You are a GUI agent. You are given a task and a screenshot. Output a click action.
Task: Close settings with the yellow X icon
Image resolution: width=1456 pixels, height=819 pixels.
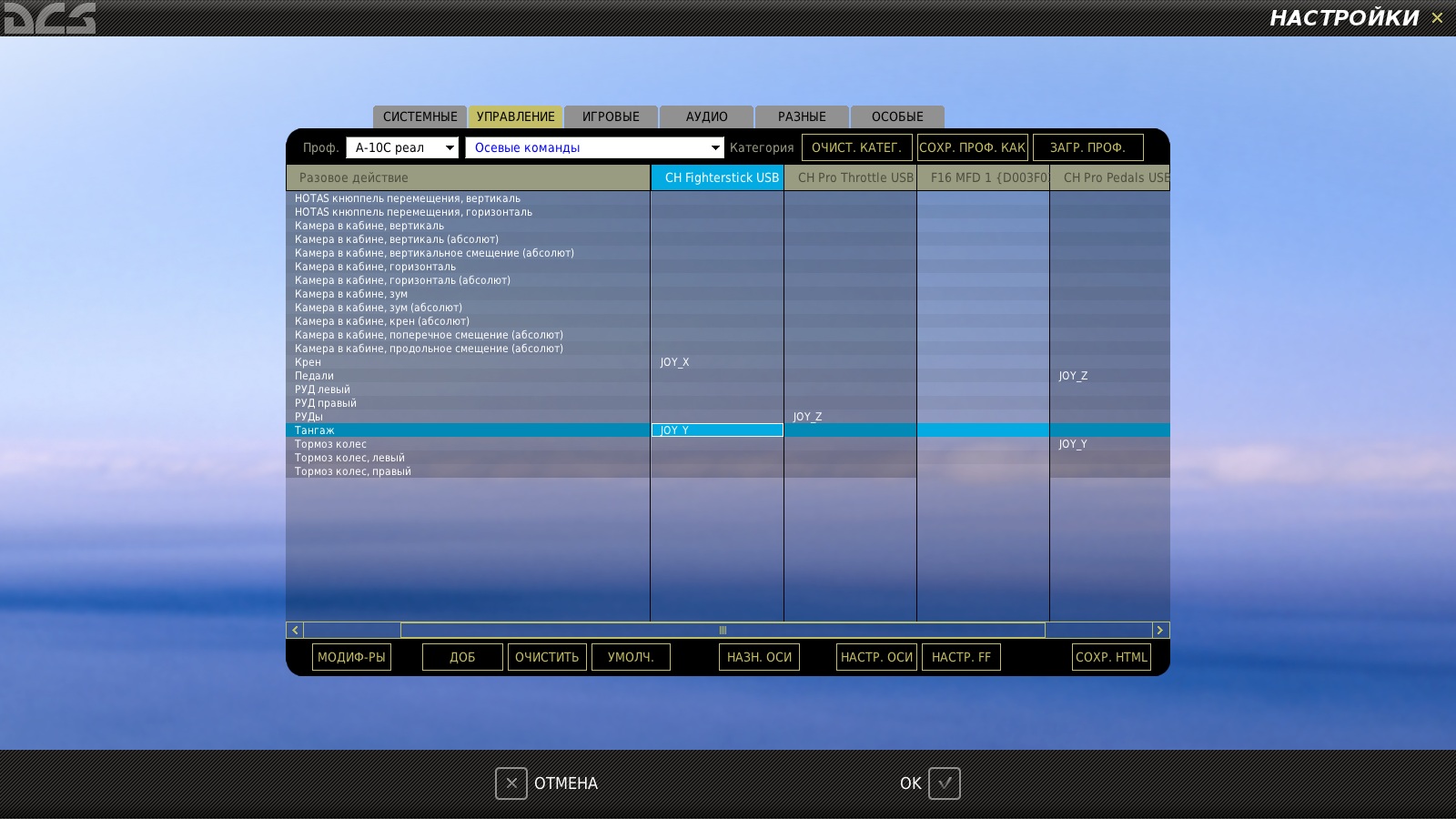(x=1437, y=17)
